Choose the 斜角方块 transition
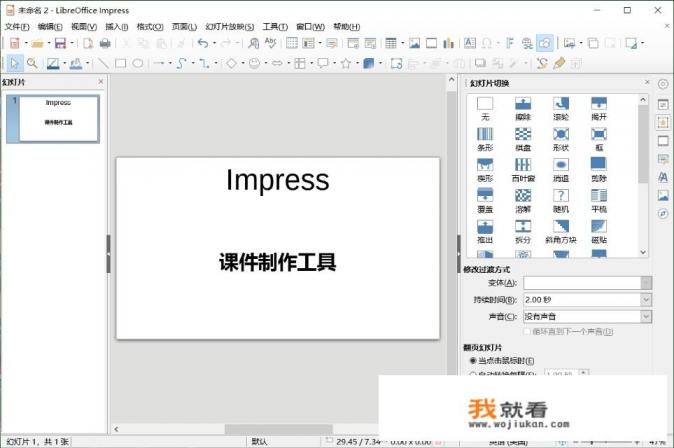This screenshot has width=674, height=448. tap(561, 232)
